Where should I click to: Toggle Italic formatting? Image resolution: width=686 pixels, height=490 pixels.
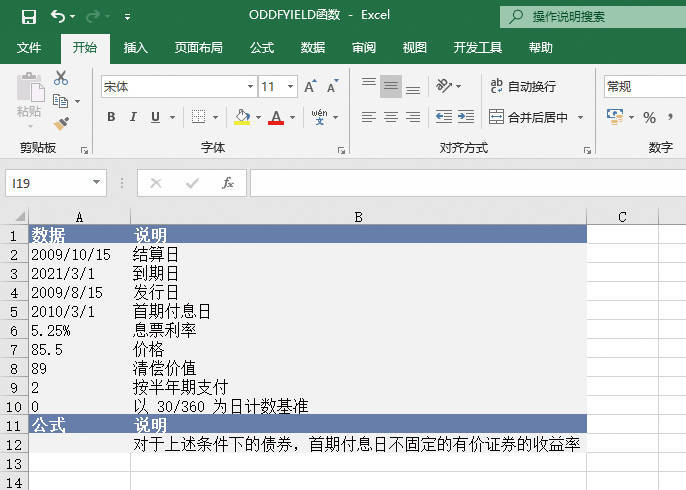click(x=133, y=117)
